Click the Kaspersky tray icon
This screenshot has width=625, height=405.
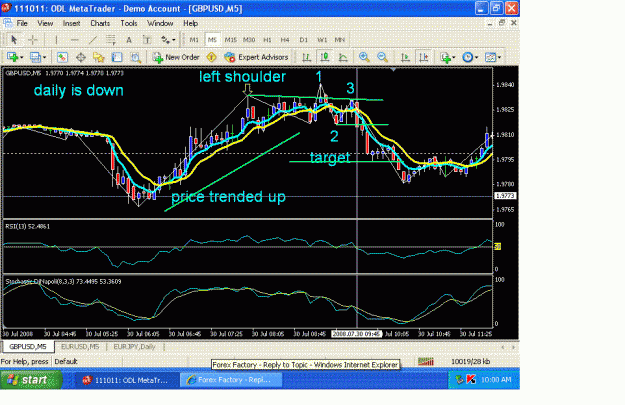tap(471, 380)
